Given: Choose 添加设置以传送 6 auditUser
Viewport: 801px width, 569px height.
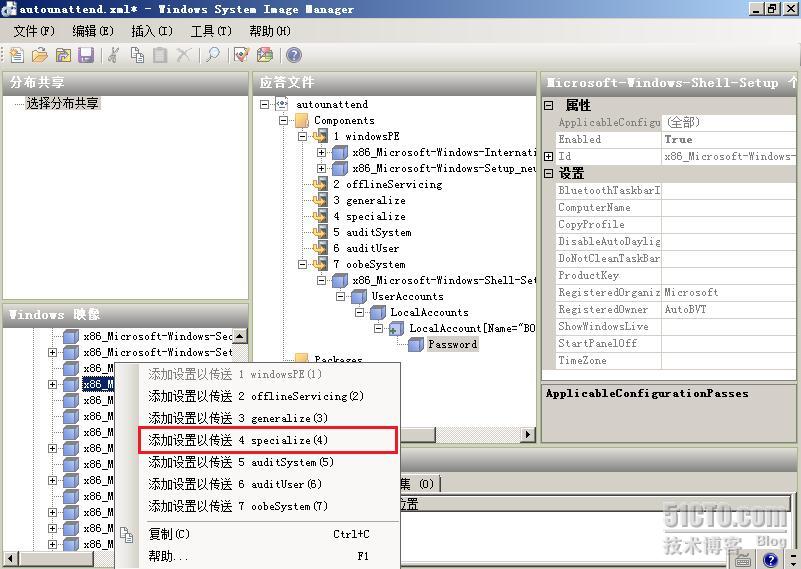Looking at the screenshot, I should (257, 484).
